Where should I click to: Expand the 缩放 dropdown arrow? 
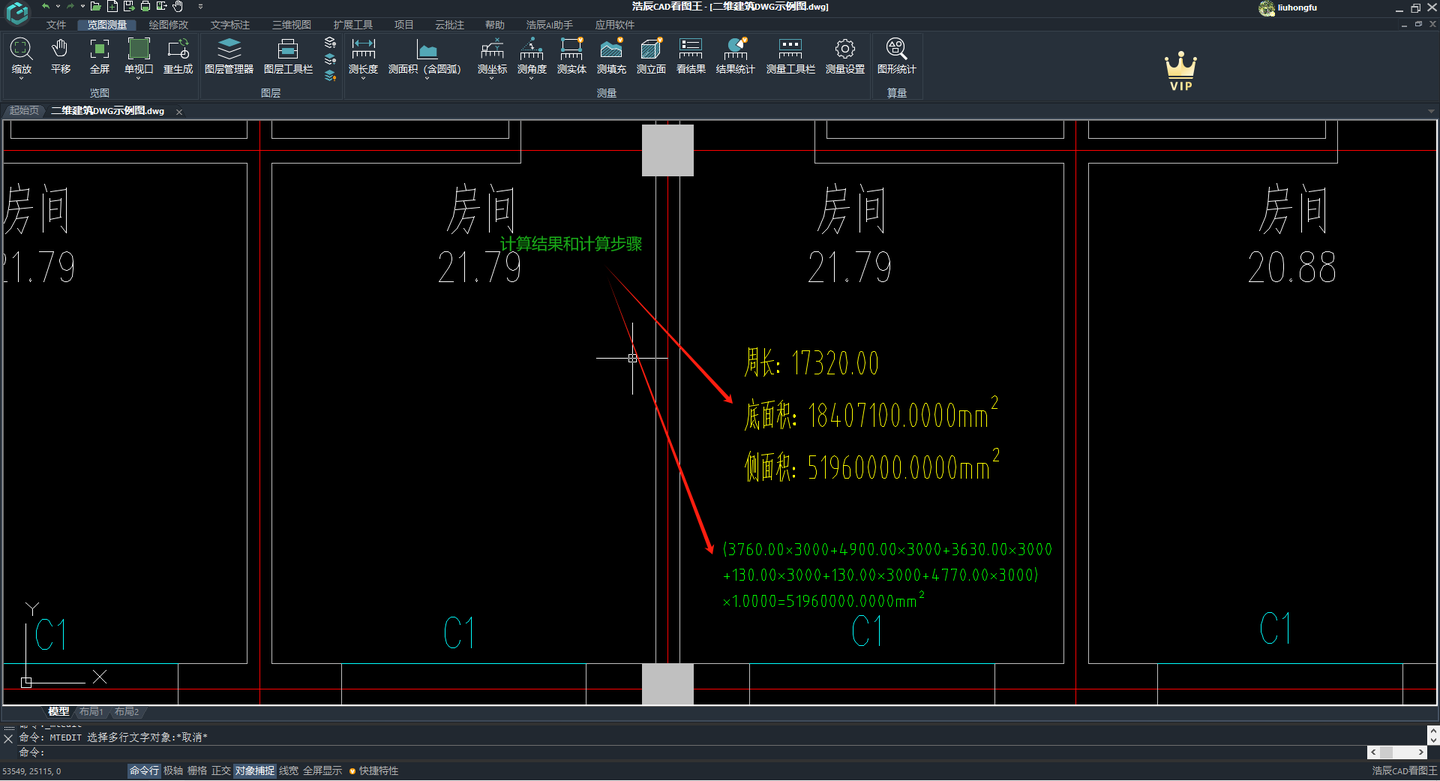pos(21,78)
